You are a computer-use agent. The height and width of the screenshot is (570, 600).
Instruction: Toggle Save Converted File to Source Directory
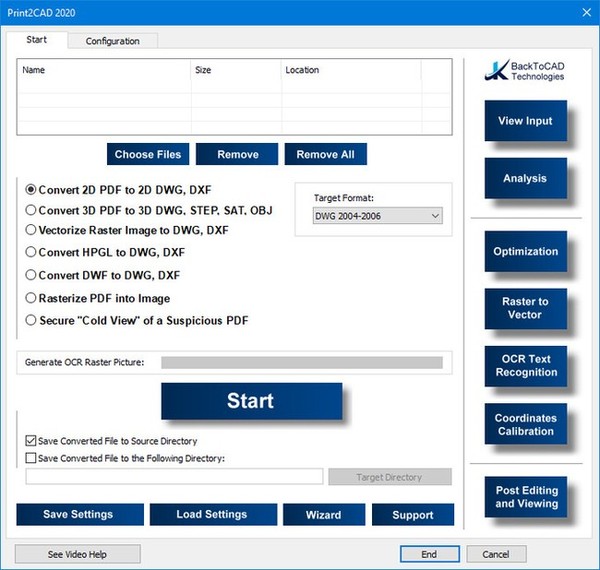[x=30, y=441]
